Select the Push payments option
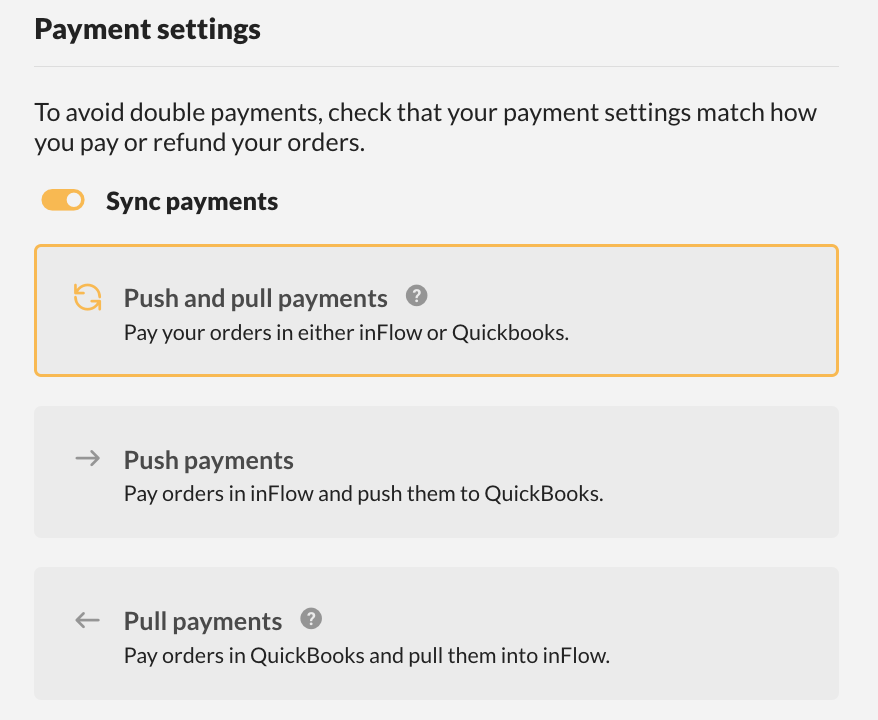Viewport: 878px width, 720px height. pos(437,472)
